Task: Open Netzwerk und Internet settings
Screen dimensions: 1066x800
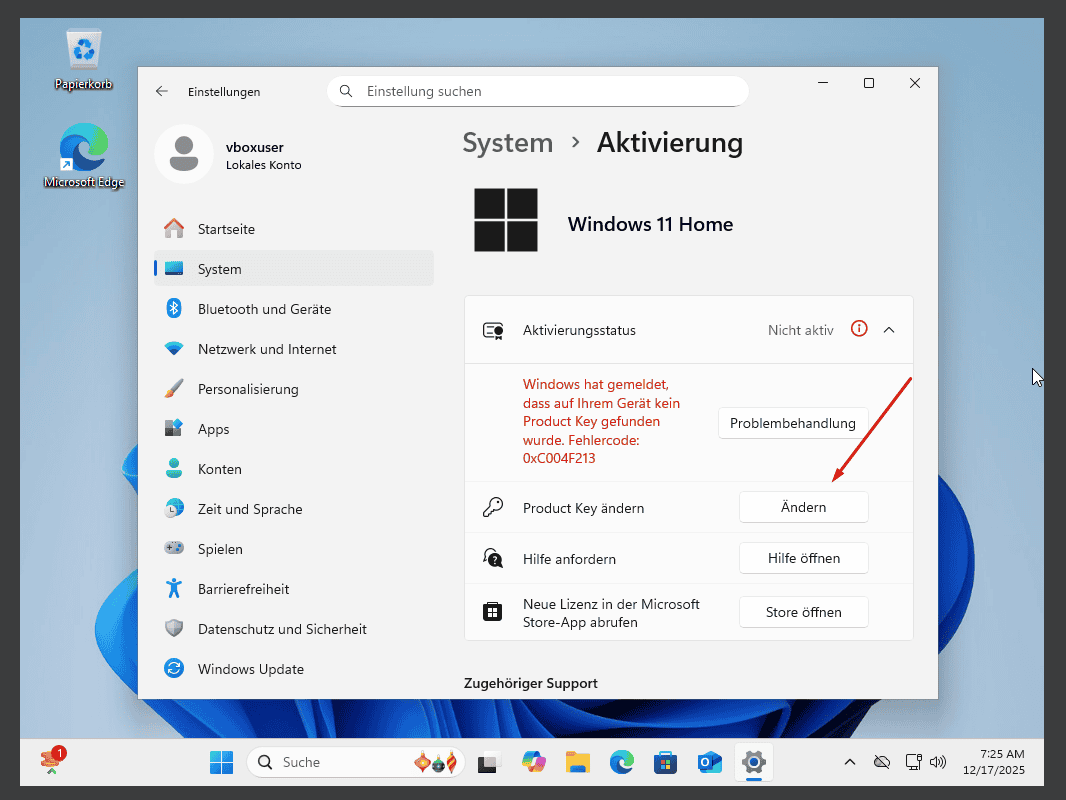Action: click(x=266, y=349)
